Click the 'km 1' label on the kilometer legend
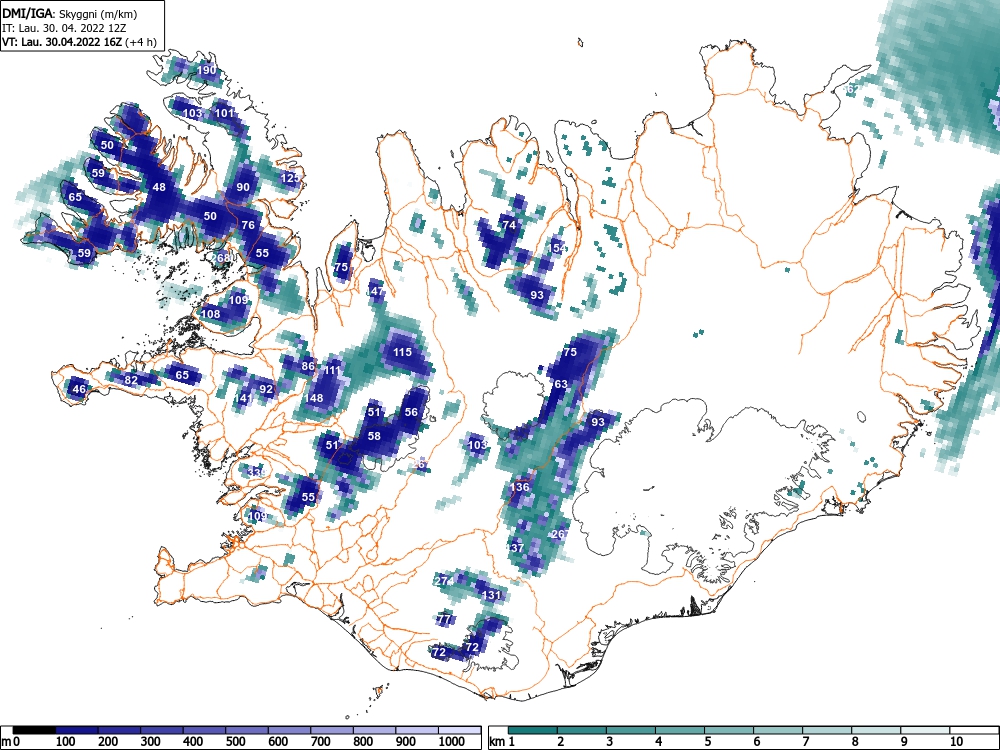The image size is (1000, 750). (502, 742)
